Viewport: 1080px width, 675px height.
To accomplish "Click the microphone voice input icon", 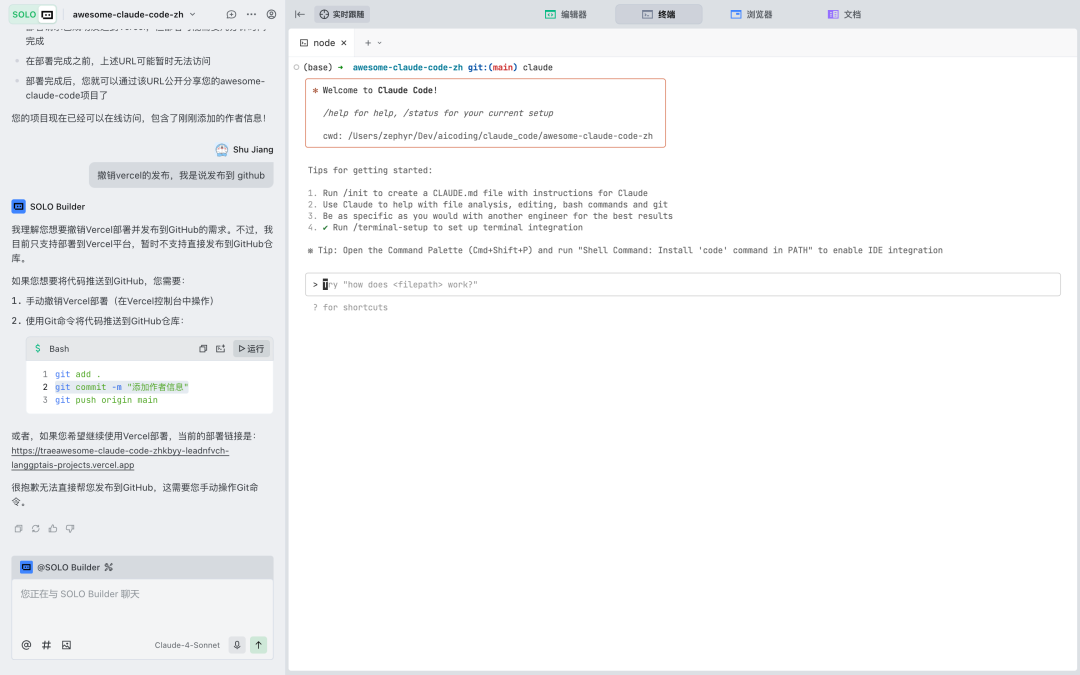I will point(237,645).
